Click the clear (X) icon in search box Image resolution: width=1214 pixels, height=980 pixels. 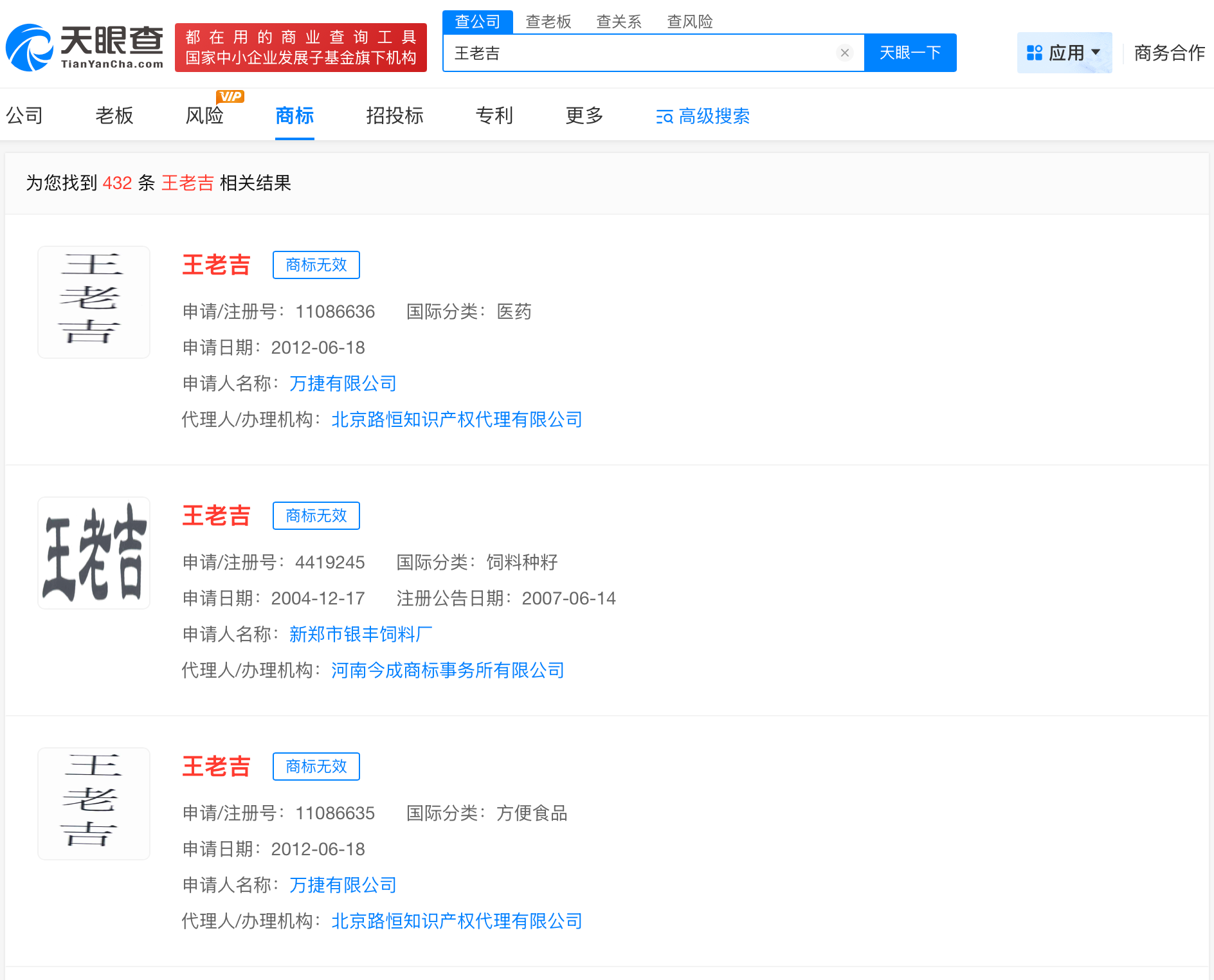[x=844, y=53]
